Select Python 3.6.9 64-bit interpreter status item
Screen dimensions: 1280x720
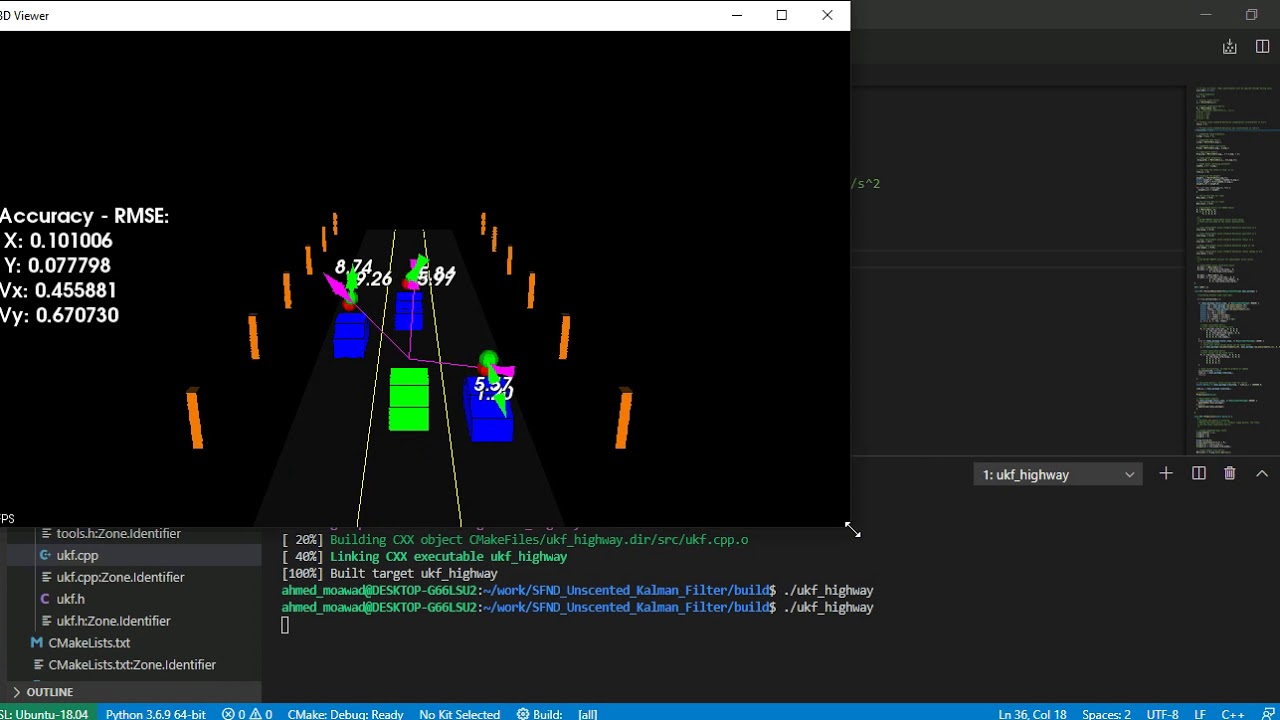tap(155, 714)
